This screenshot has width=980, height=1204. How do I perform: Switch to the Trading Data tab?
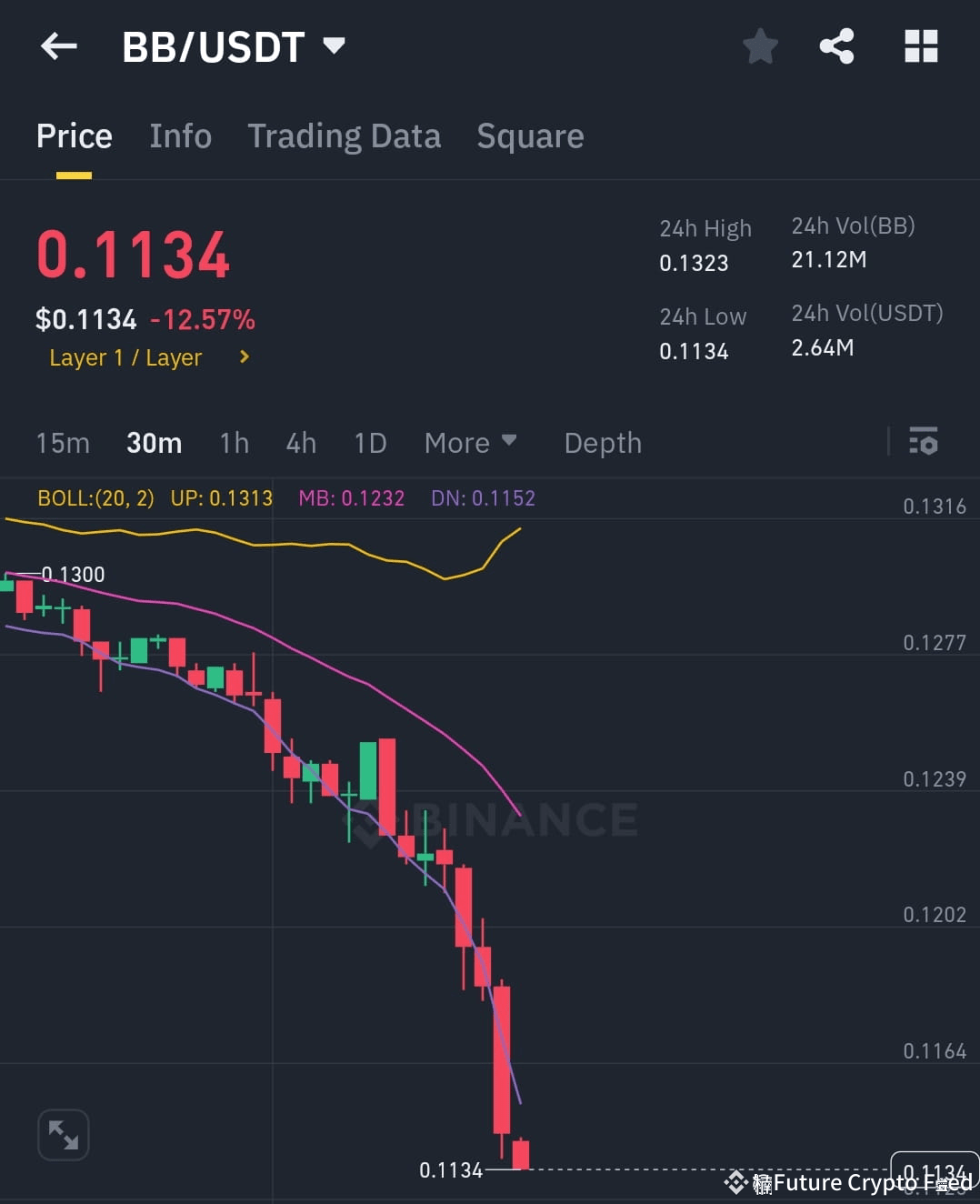click(x=344, y=135)
